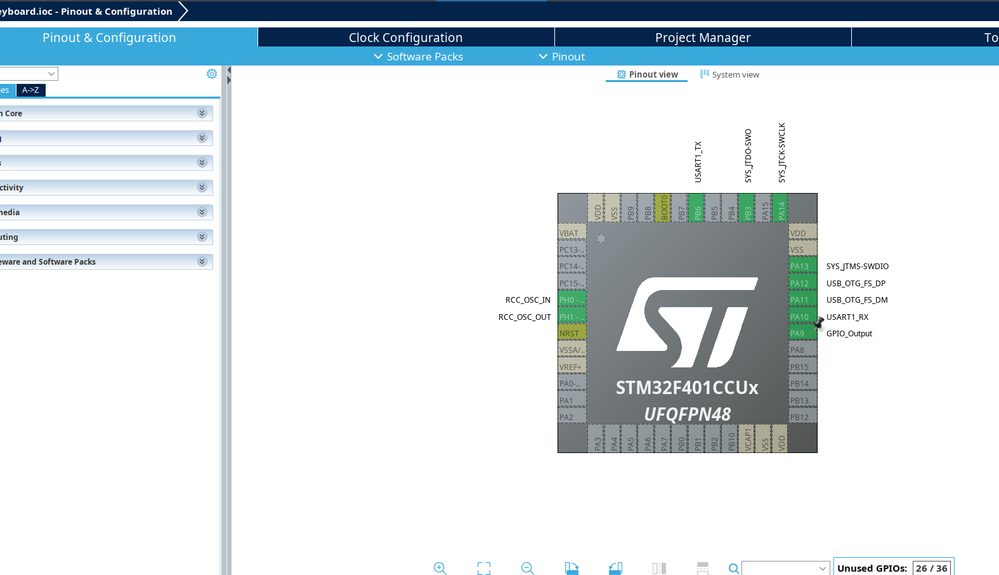Screen dimensions: 999x575
Task: Select pin PH0 on the chip
Action: [x=571, y=300]
